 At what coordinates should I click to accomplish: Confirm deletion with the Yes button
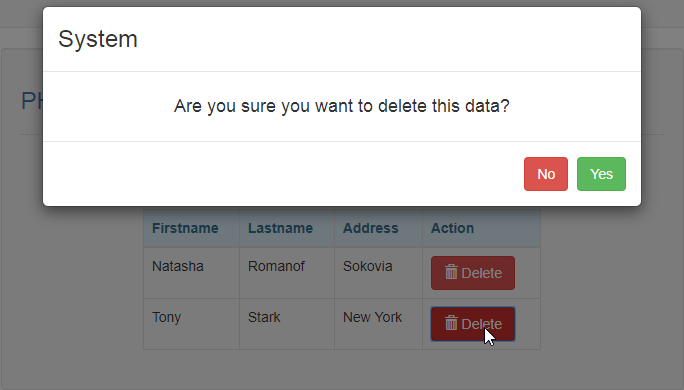pyautogui.click(x=601, y=174)
